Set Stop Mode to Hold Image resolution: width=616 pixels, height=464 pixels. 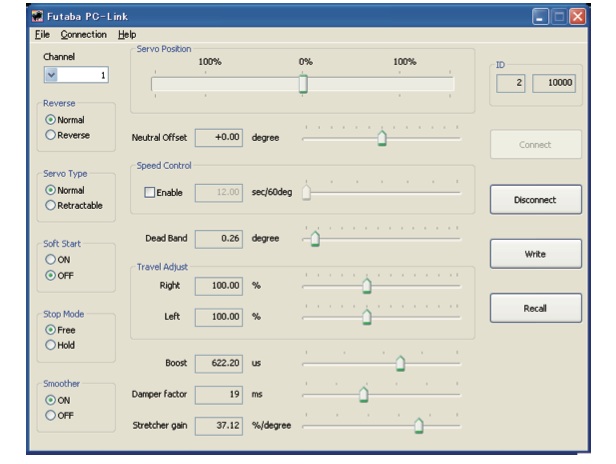point(50,345)
